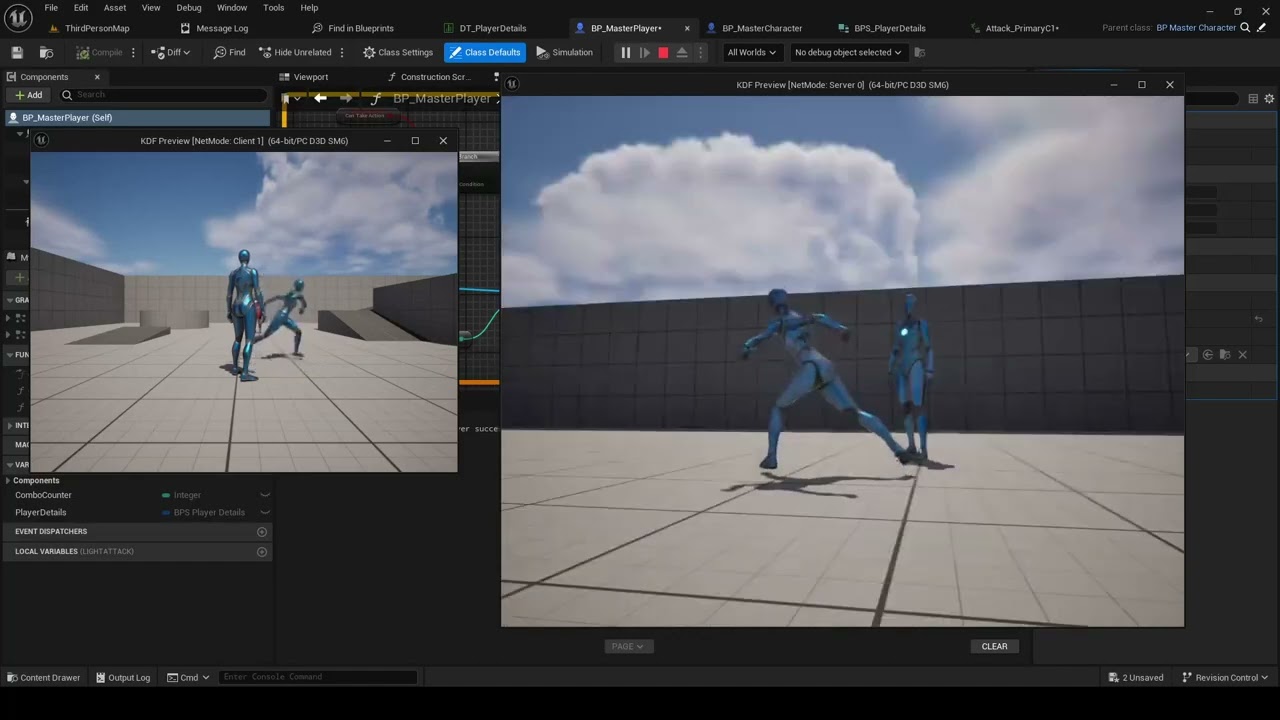Screen dimensions: 1280x720
Task: Click the pencil edit icon beside parent class
Action: tap(1261, 28)
